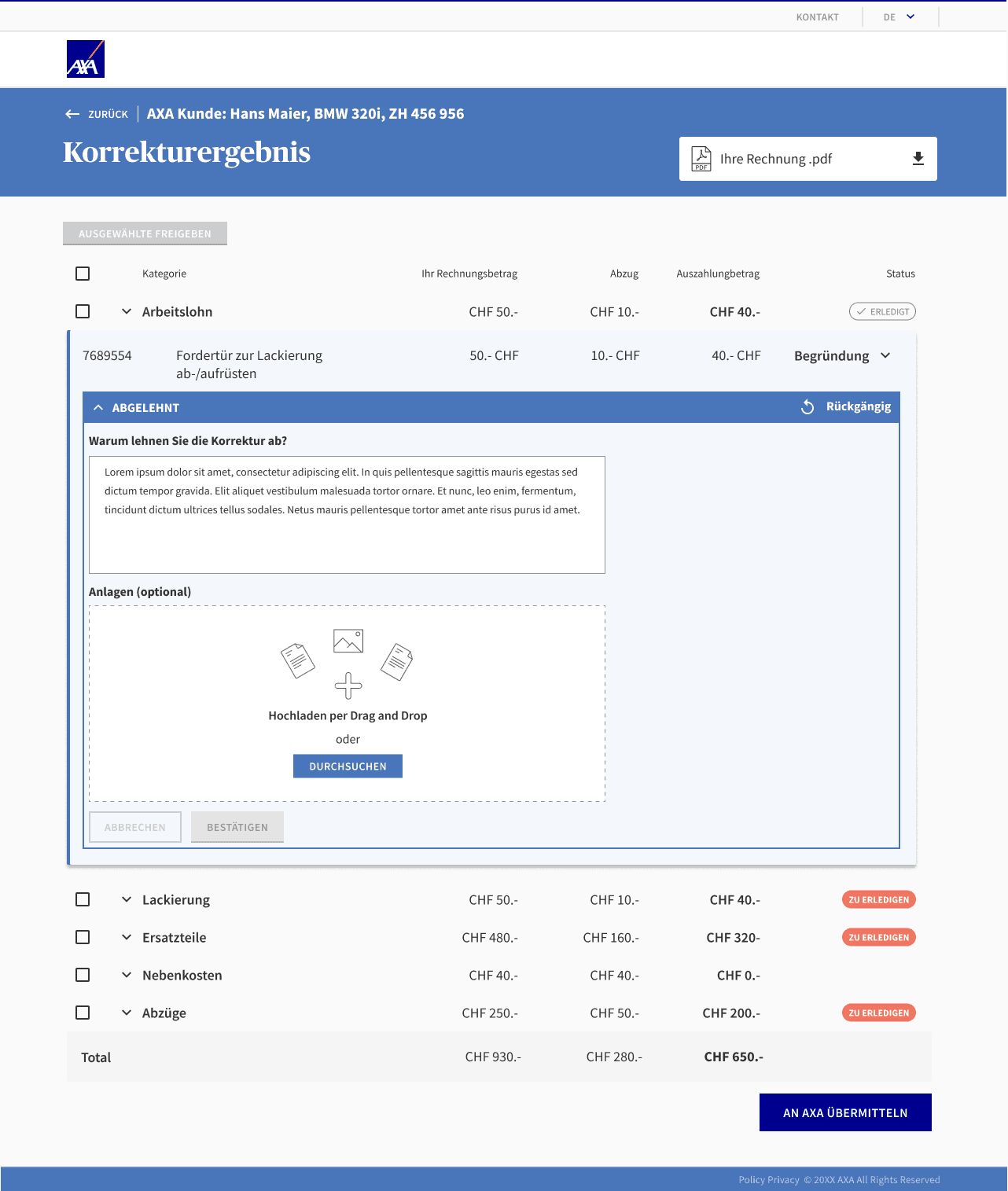Click the Auszahlungbetrag column header
This screenshot has height=1191, width=1008.
(x=718, y=274)
